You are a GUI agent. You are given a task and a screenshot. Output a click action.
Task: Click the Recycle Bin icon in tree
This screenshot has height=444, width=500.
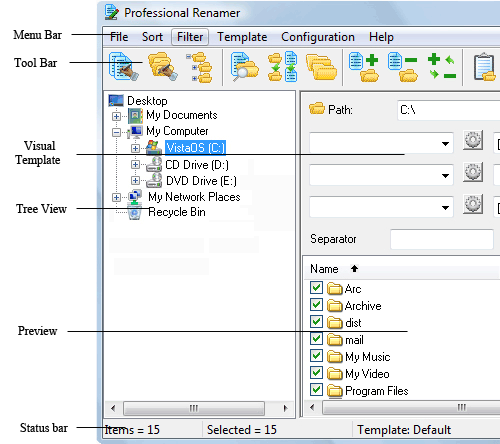[x=135, y=212]
